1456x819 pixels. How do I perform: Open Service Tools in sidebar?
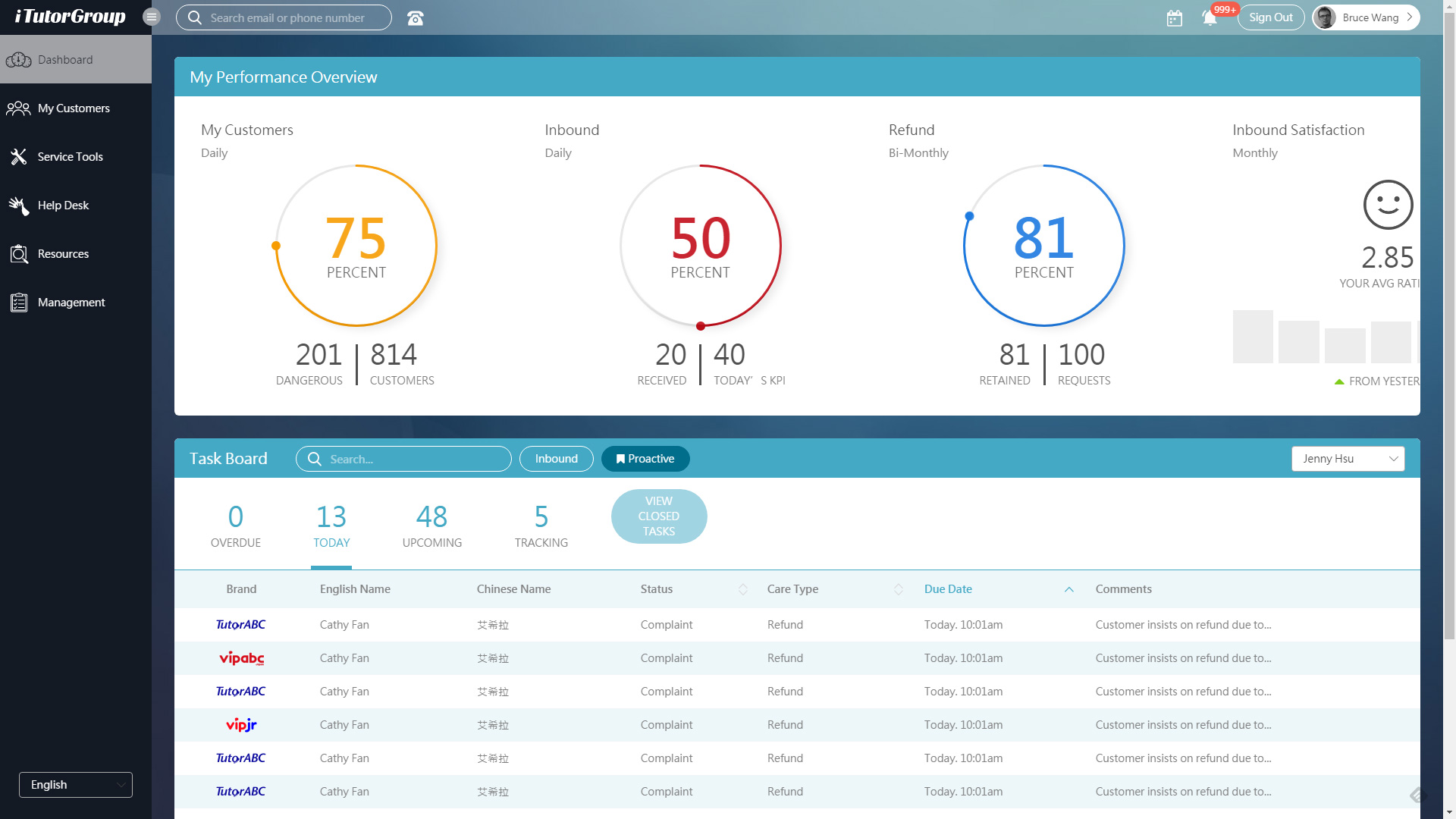[x=70, y=157]
